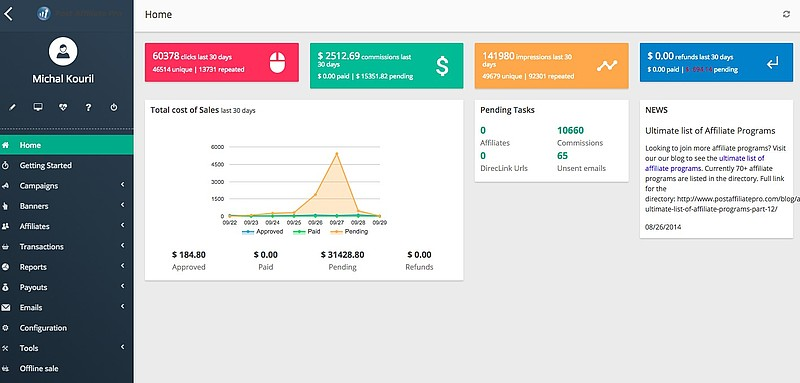Expand the Reports submenu chevron
The height and width of the screenshot is (383, 800).
[x=122, y=266]
